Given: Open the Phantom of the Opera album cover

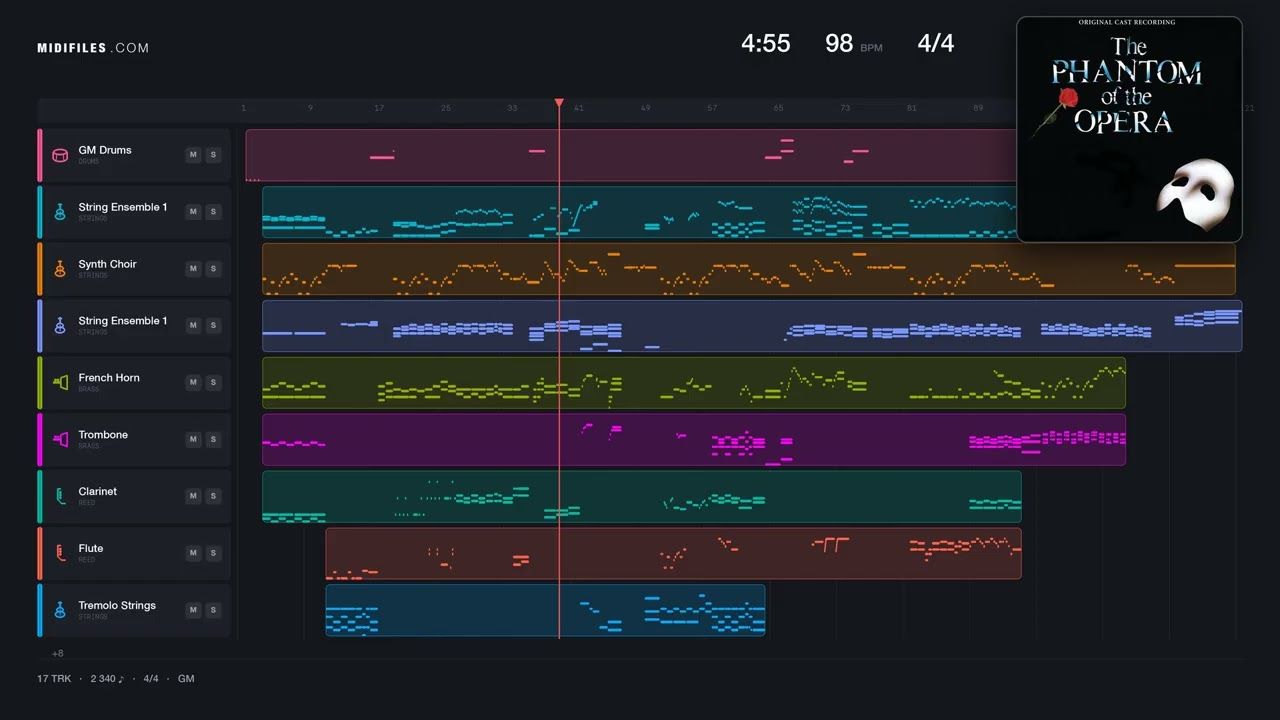Looking at the screenshot, I should point(1129,129).
